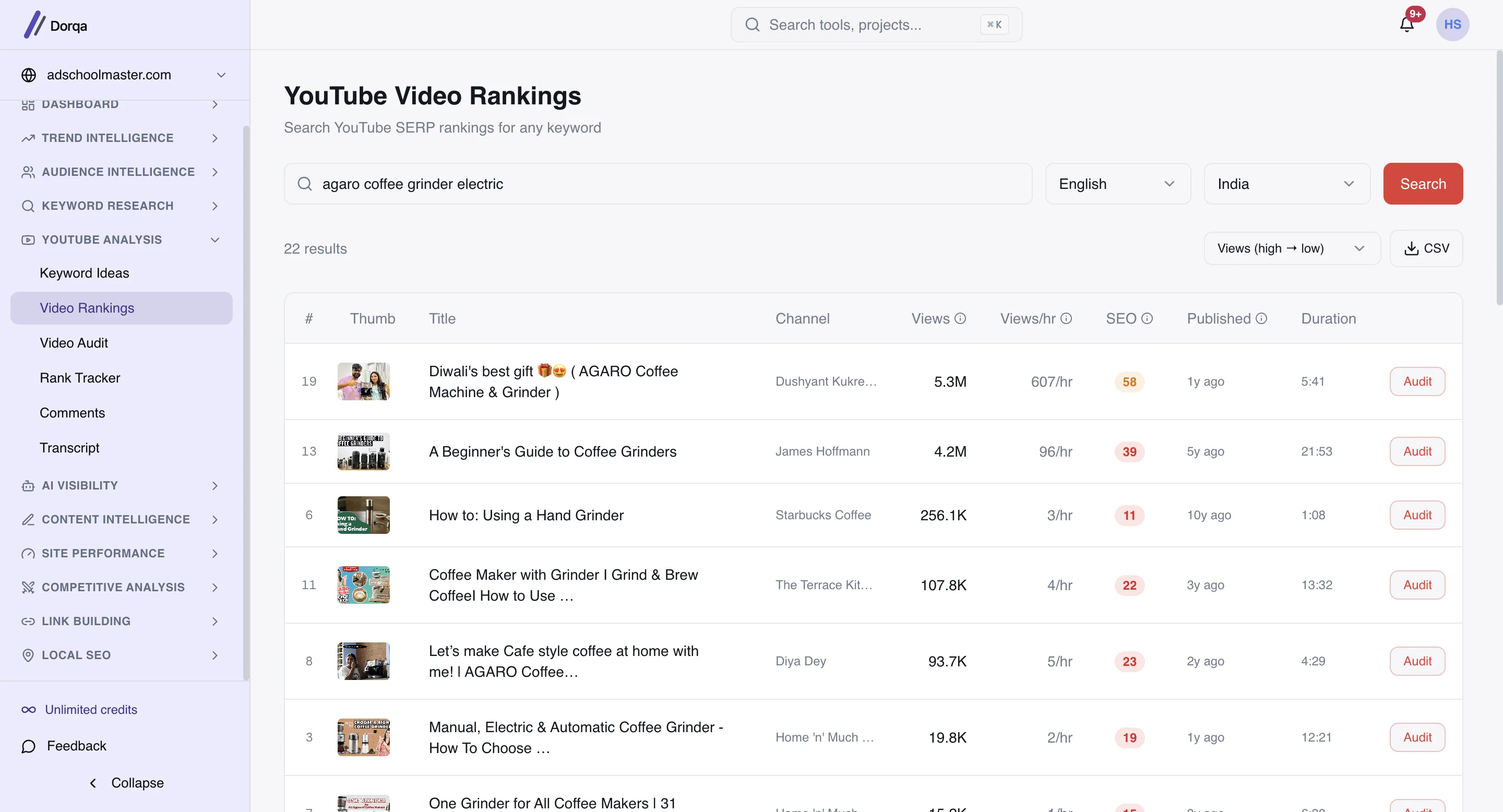The height and width of the screenshot is (812, 1503).
Task: Expand the Trend Intelligence section
Action: point(214,138)
